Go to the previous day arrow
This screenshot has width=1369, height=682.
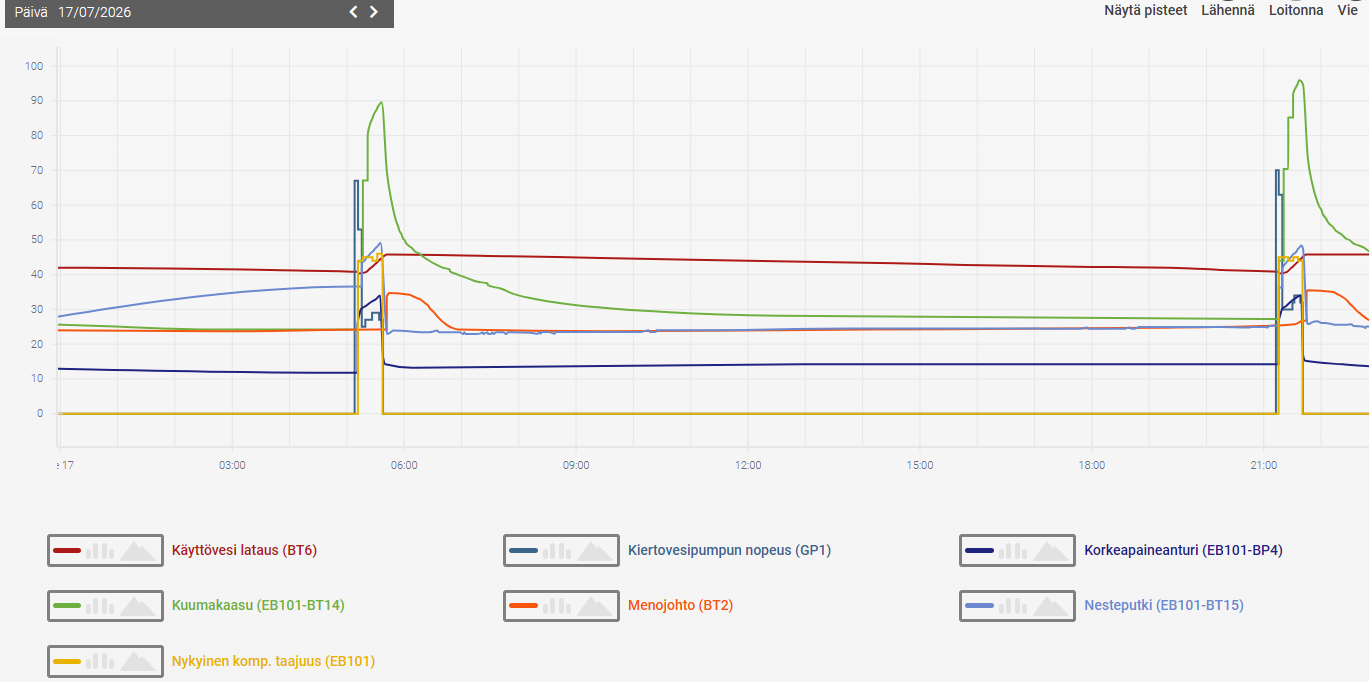353,12
